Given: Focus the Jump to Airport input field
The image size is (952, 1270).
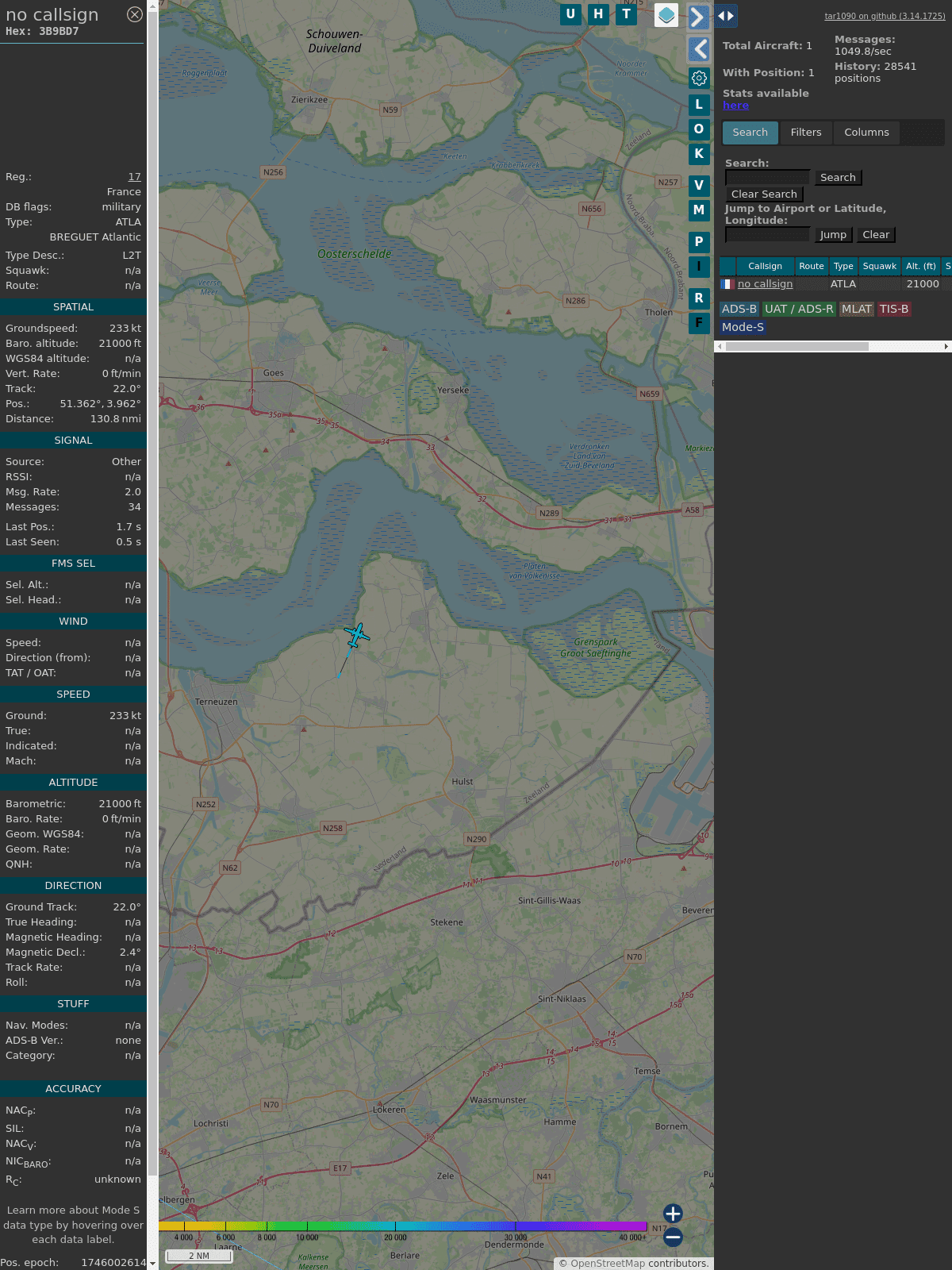Looking at the screenshot, I should [768, 235].
